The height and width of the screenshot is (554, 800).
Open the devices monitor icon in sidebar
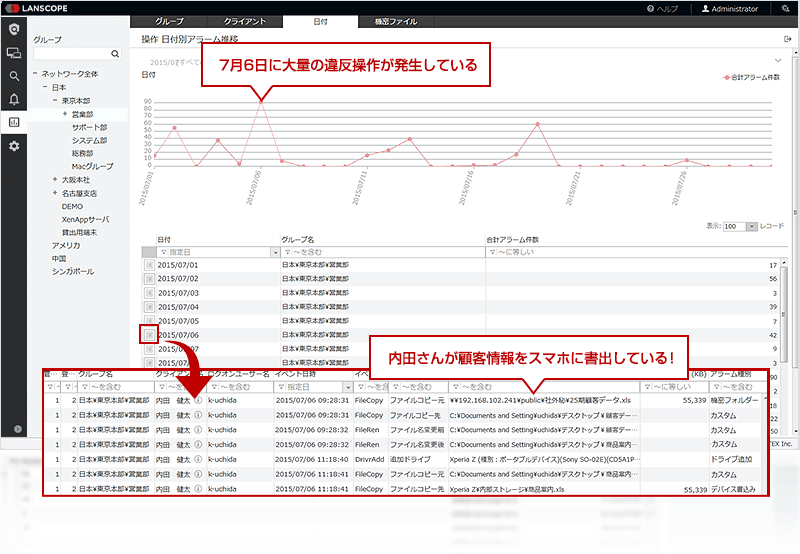[14, 53]
